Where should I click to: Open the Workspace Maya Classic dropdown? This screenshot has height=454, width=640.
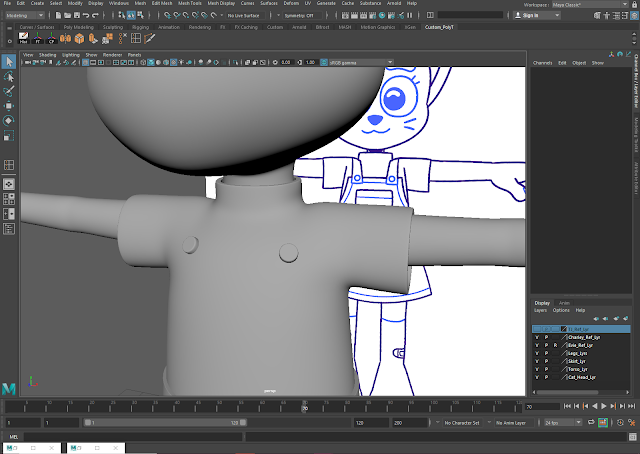pos(590,4)
